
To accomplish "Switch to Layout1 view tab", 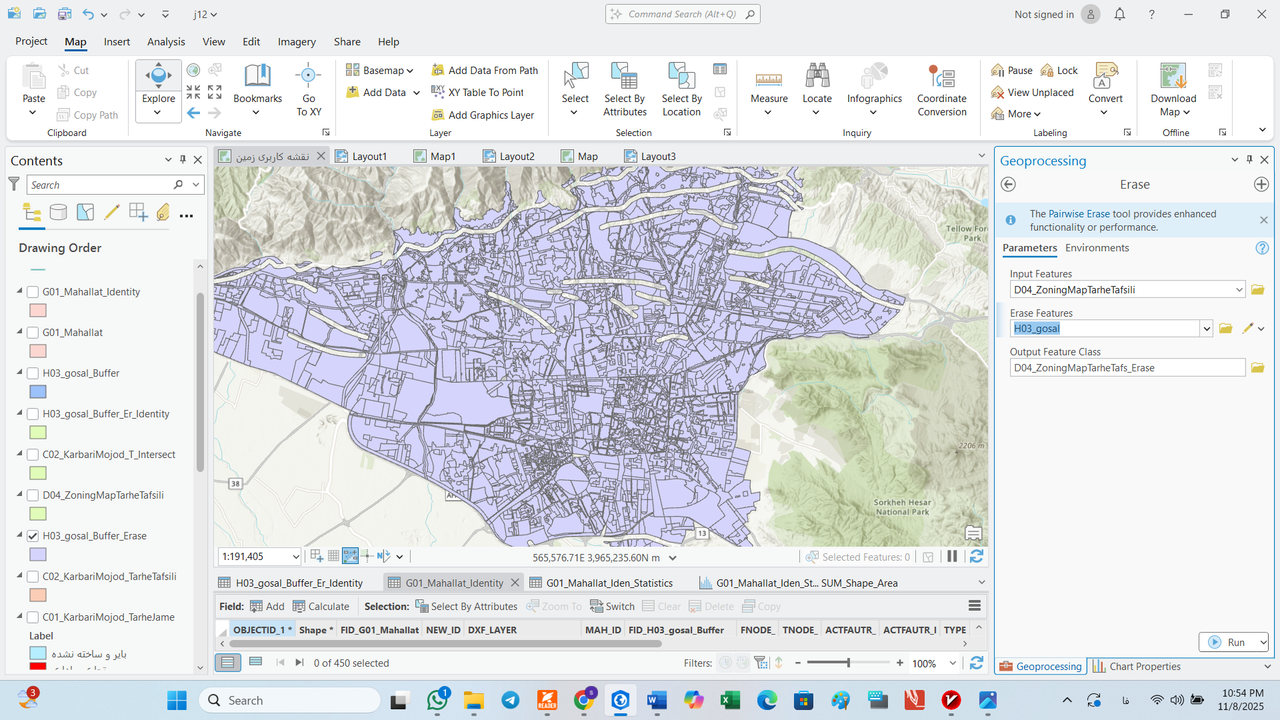I will 361,156.
